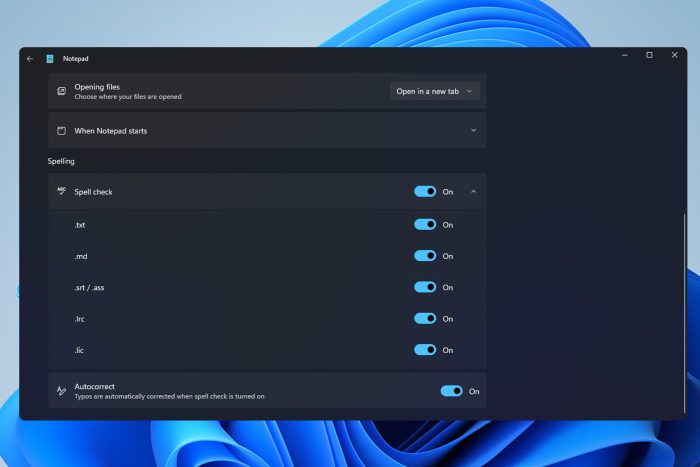Go back using the arrow icon
The width and height of the screenshot is (700, 467).
coord(30,58)
